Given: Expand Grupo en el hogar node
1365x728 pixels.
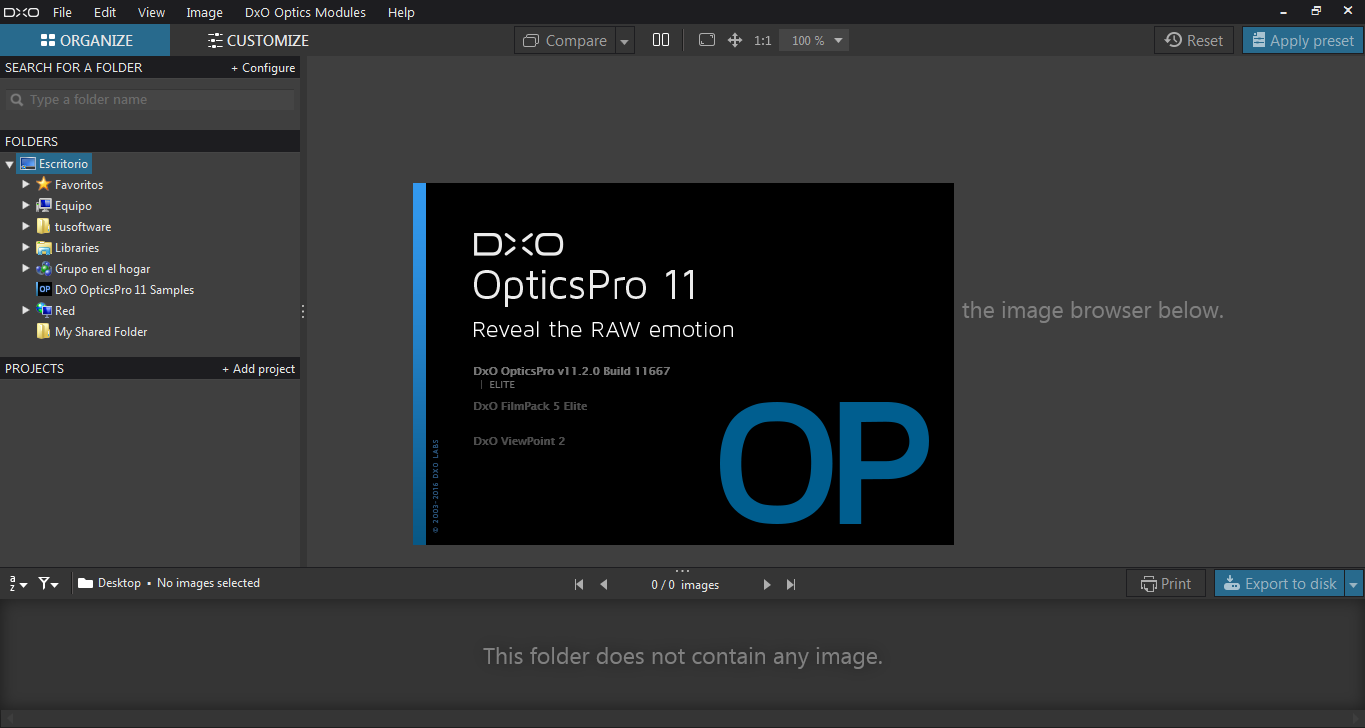Looking at the screenshot, I should pyautogui.click(x=26, y=269).
